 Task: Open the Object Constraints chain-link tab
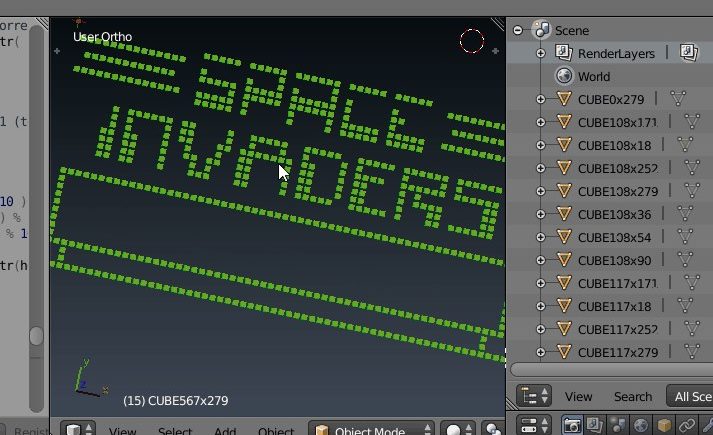[x=687, y=425]
